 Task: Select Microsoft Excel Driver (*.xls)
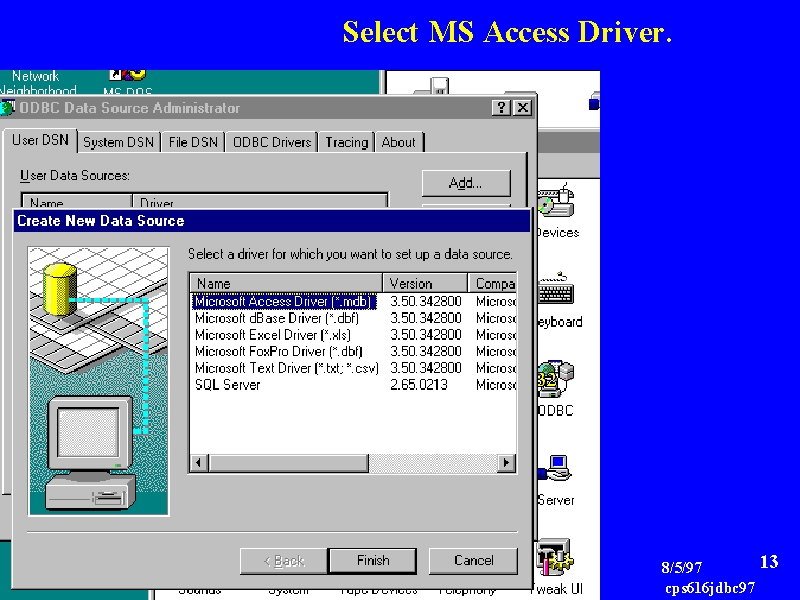273,335
